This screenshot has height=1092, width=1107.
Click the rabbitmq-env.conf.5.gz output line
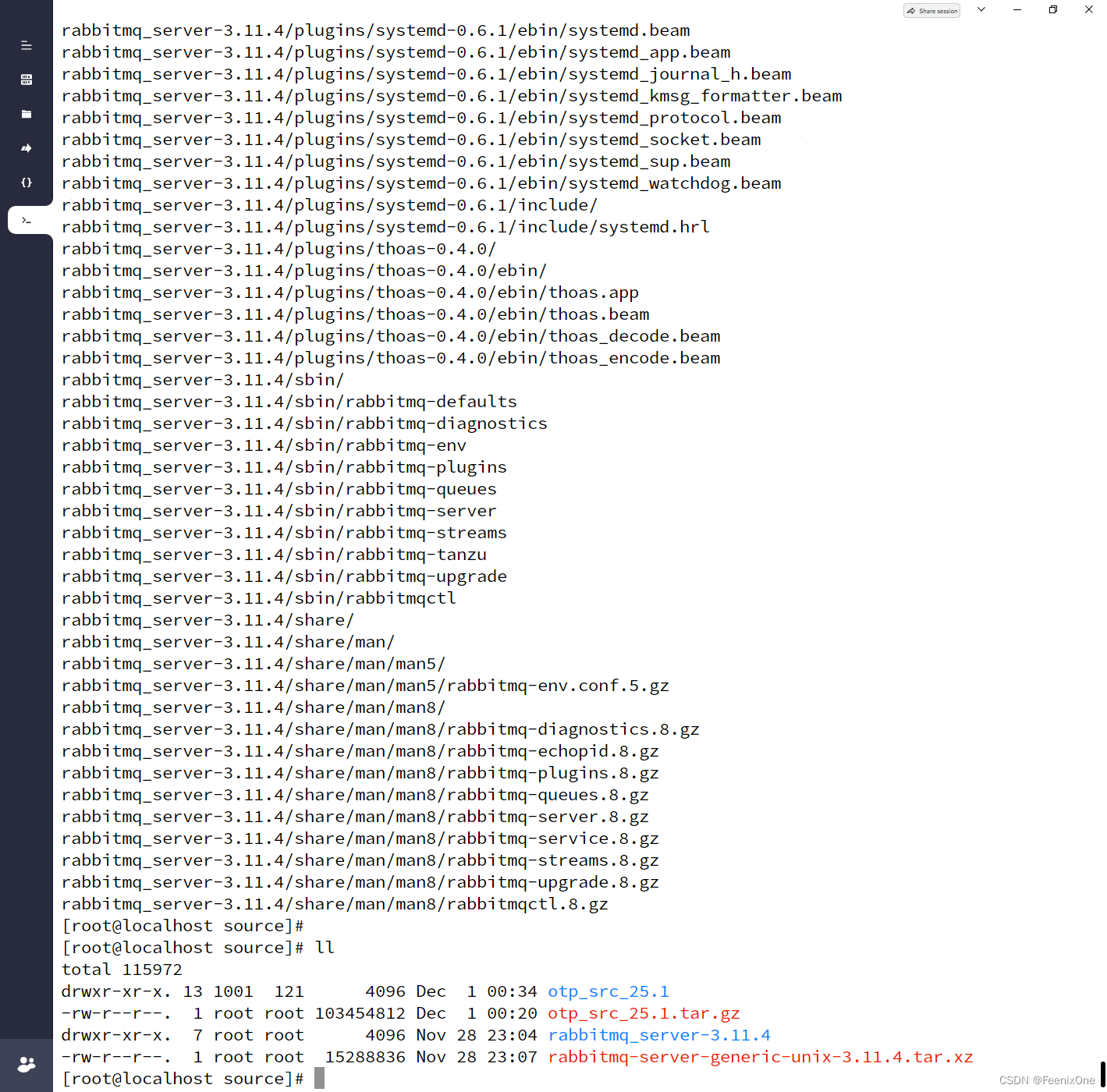click(x=365, y=686)
